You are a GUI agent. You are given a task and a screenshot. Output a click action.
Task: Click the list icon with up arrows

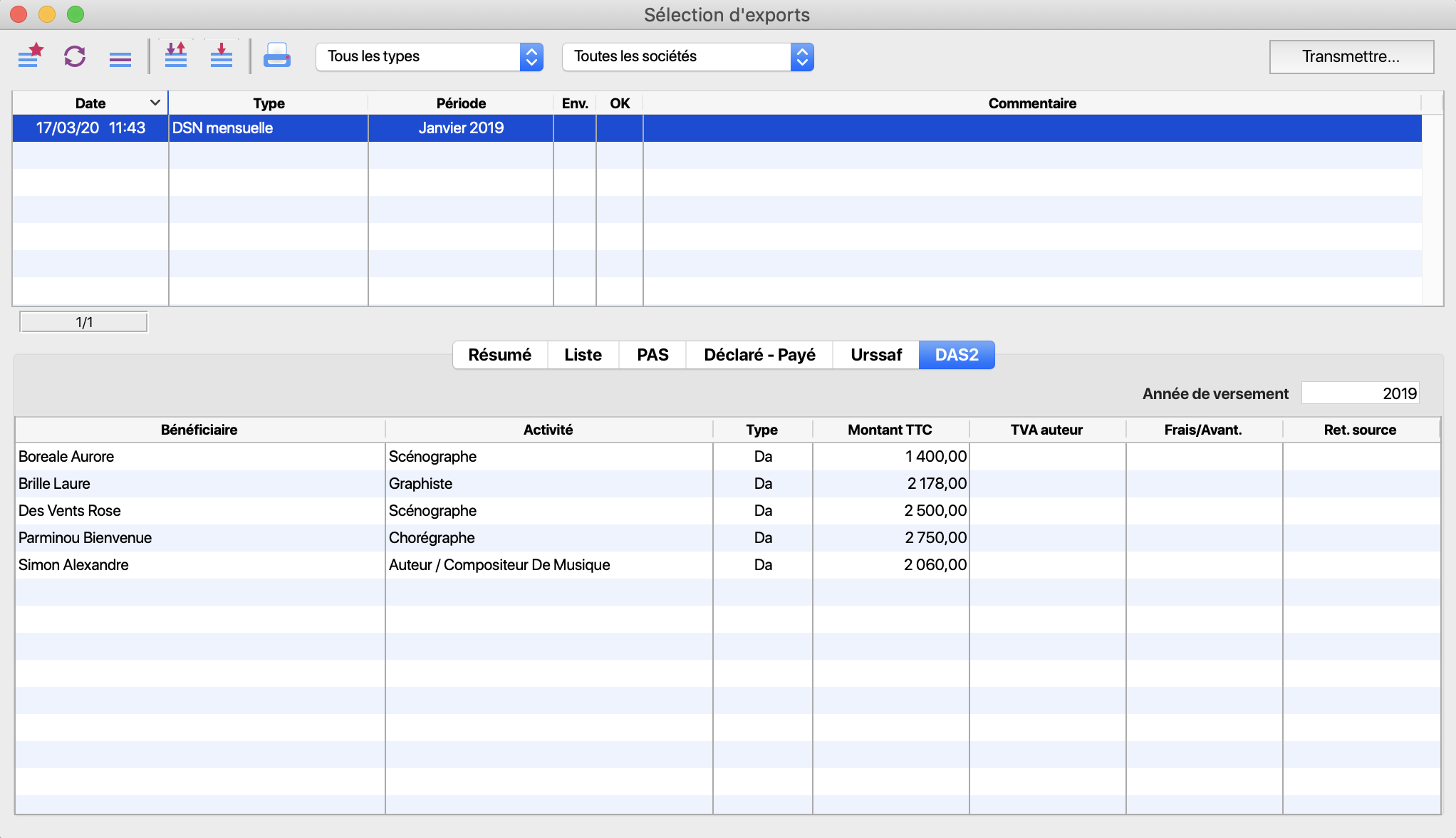pos(176,56)
